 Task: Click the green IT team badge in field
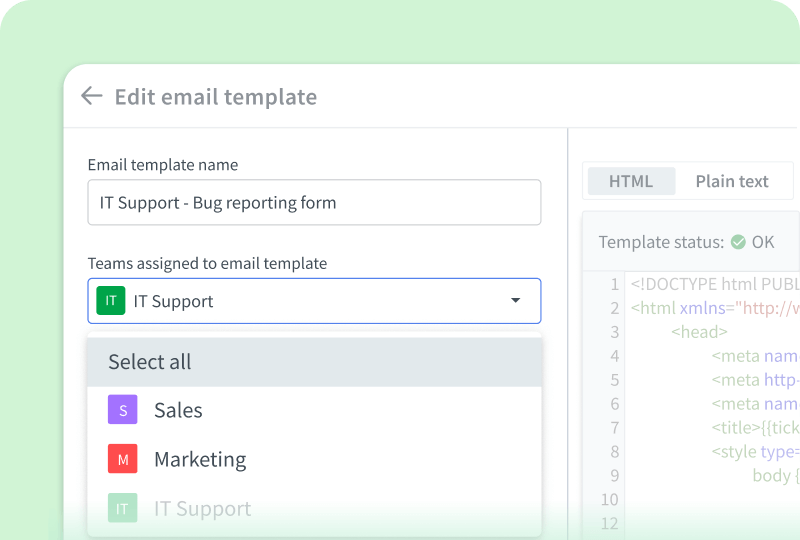(110, 301)
